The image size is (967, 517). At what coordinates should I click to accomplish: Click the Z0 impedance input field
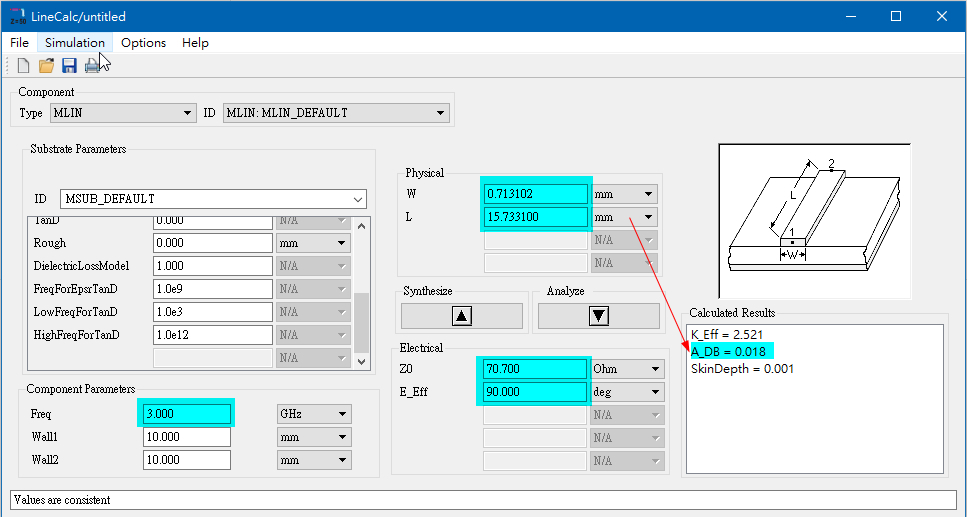click(535, 369)
